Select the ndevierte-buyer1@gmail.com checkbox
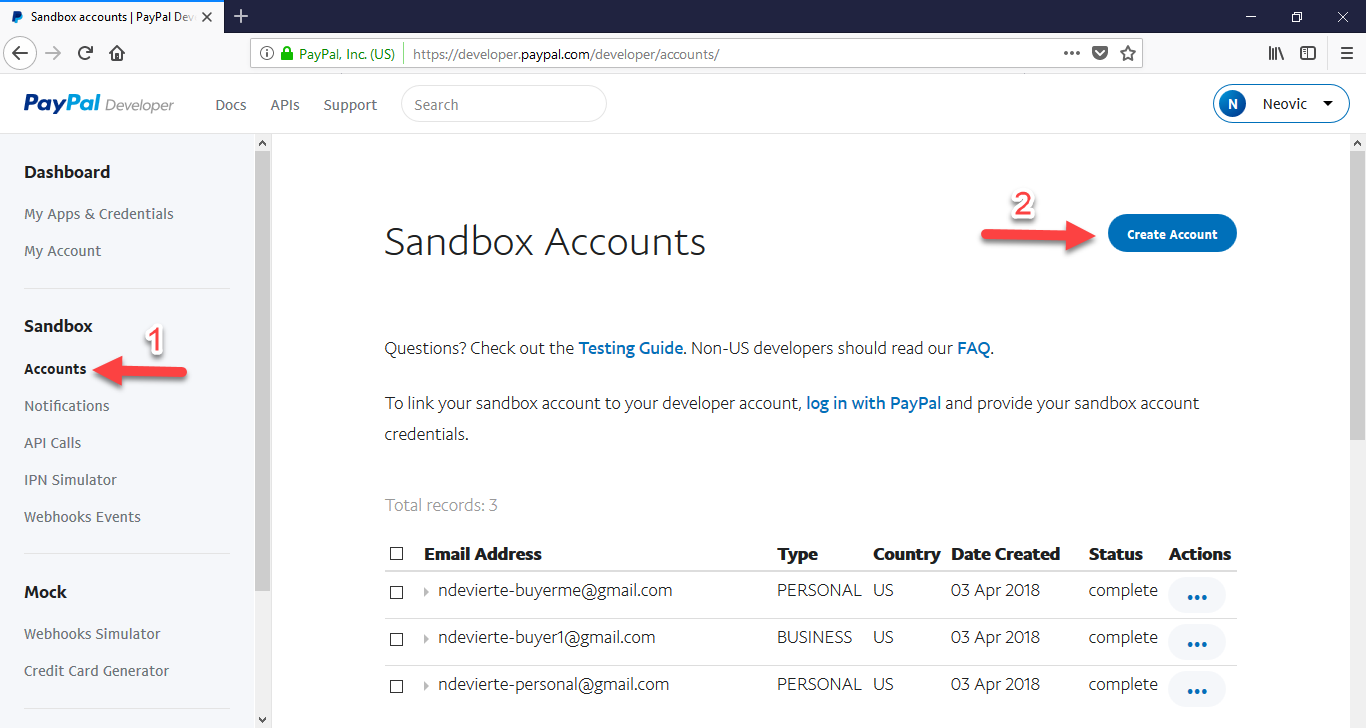The image size is (1366, 728). coord(397,639)
